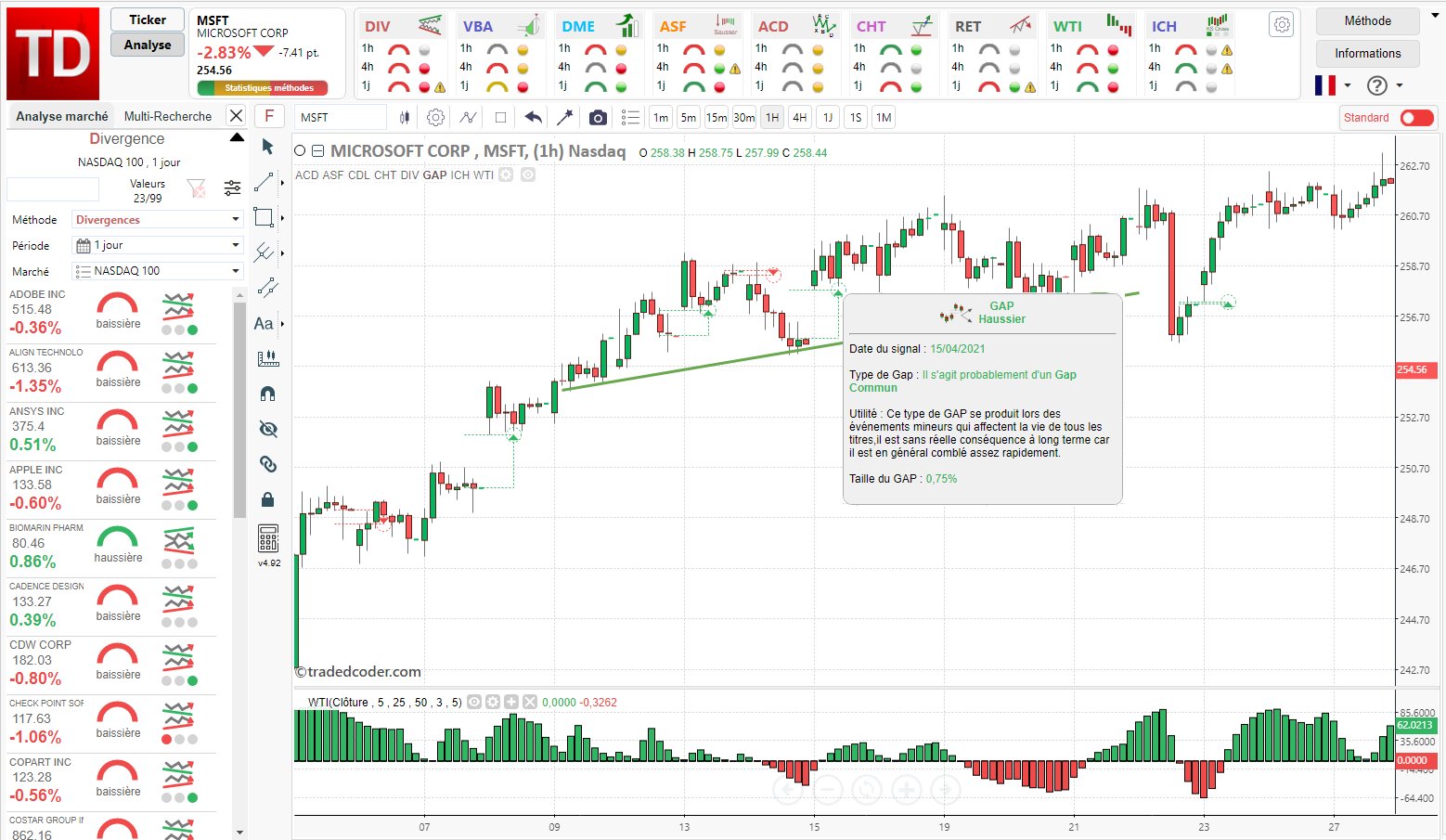Expand the text tool submenu arrow
The width and height of the screenshot is (1446, 840).
pos(282,324)
